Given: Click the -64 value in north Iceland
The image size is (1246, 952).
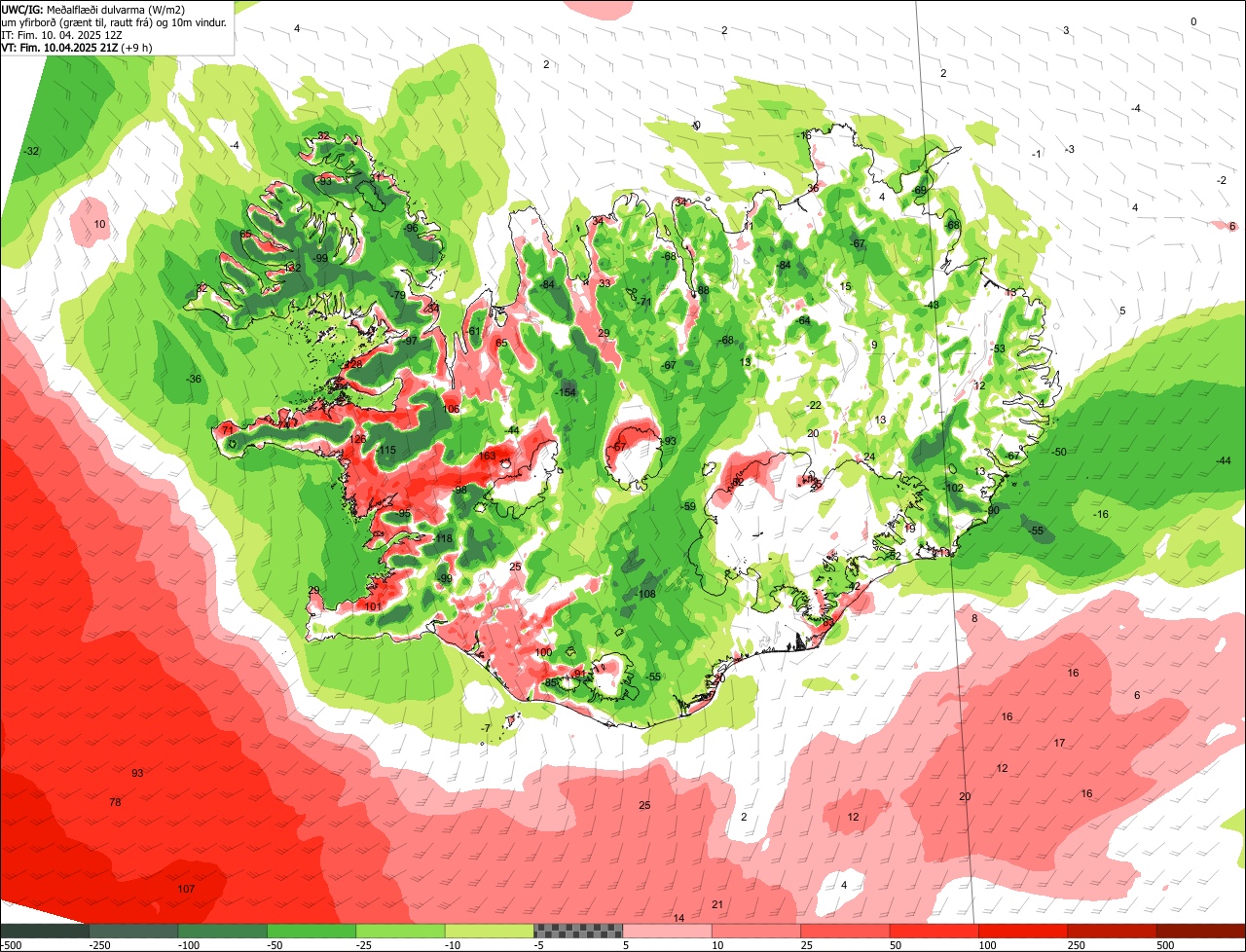Looking at the screenshot, I should tap(803, 320).
